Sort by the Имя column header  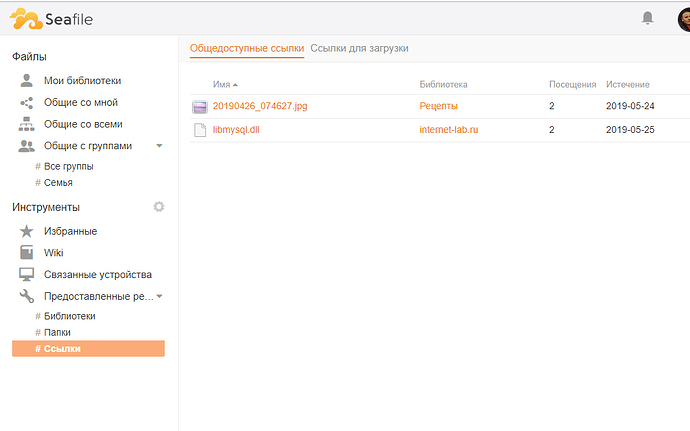pos(225,84)
